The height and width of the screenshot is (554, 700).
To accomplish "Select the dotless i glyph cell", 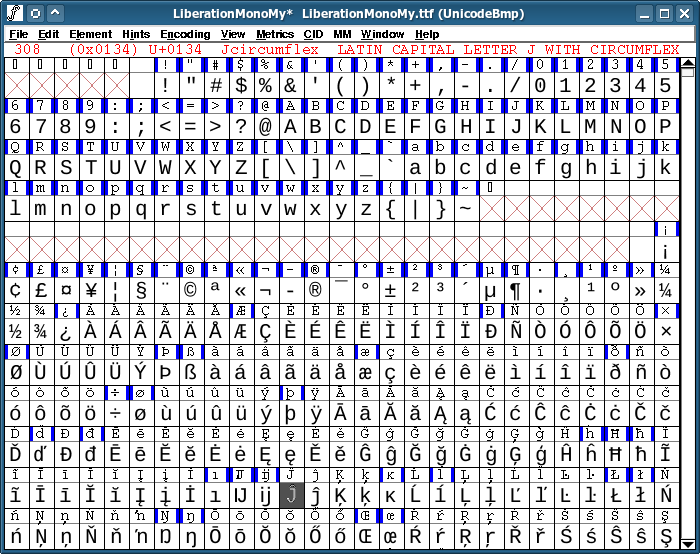I will click(x=216, y=496).
